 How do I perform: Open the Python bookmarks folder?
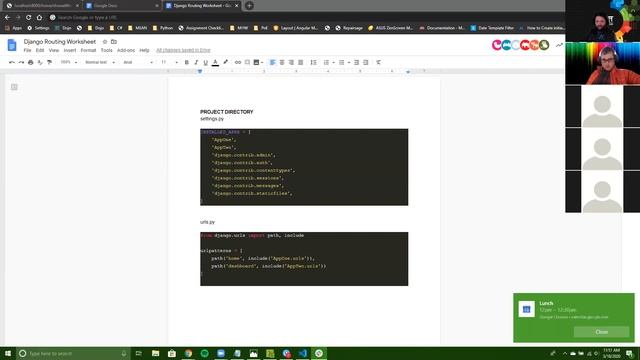click(162, 28)
